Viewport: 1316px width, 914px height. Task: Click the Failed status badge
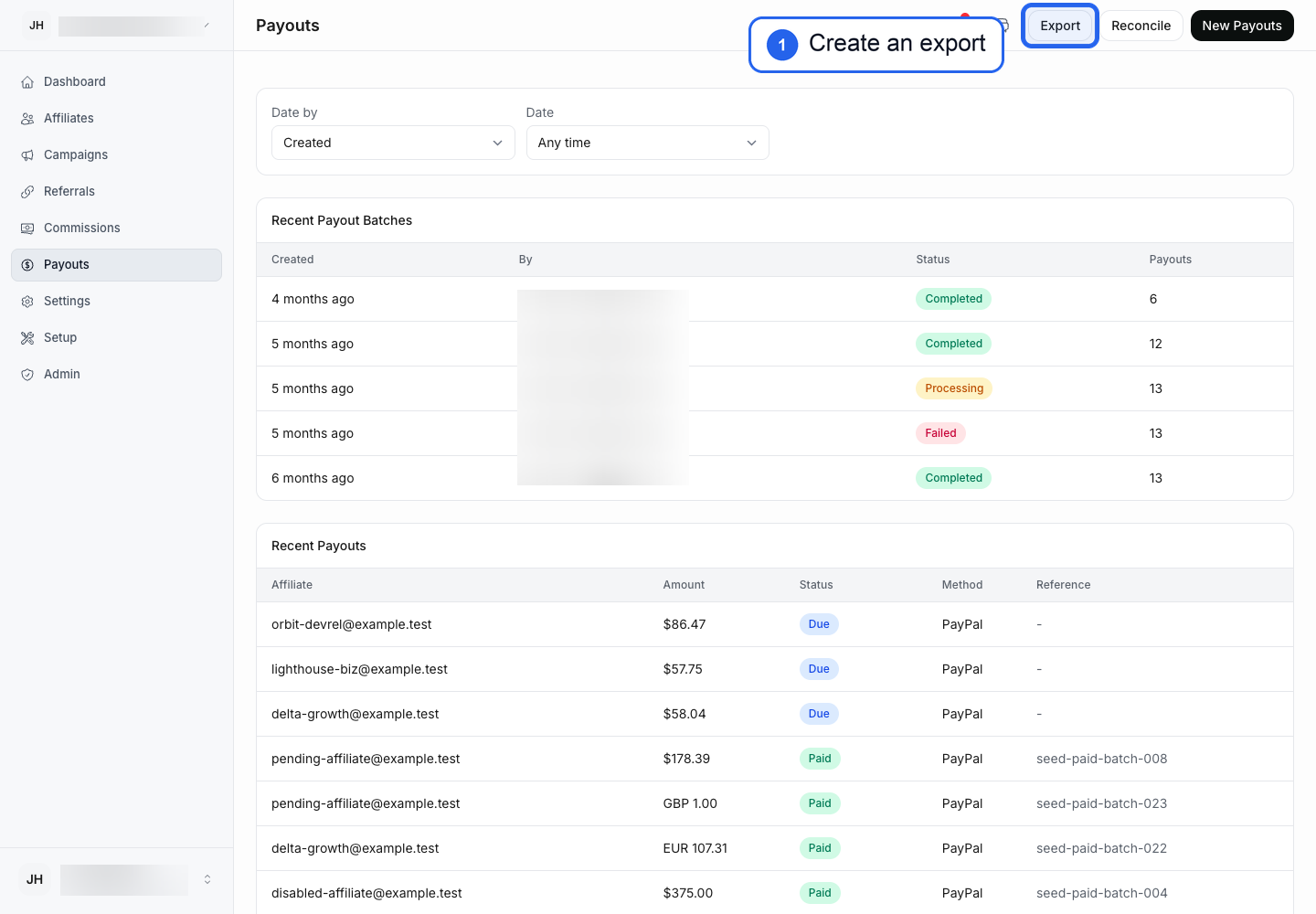tap(940, 433)
